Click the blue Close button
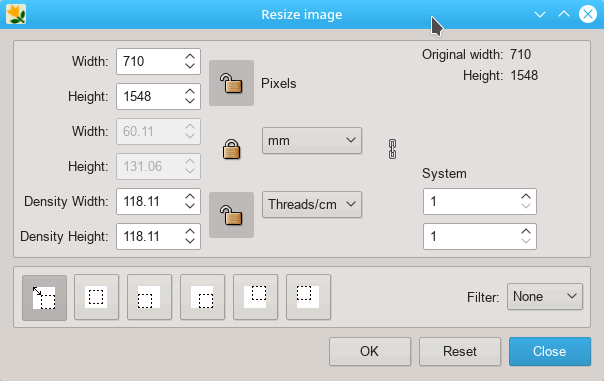The image size is (604, 381). point(550,351)
